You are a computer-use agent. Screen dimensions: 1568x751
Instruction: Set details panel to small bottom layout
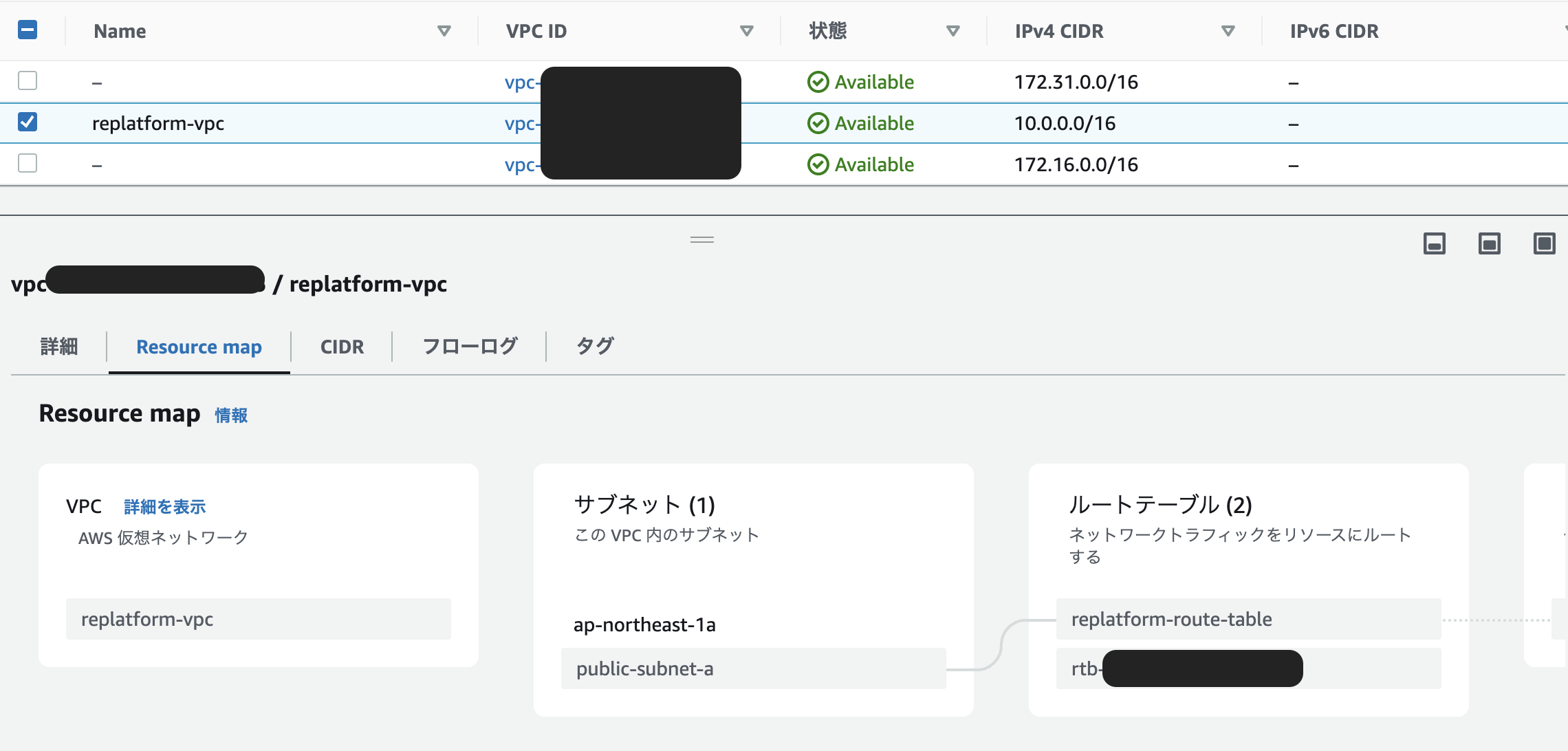[1435, 243]
